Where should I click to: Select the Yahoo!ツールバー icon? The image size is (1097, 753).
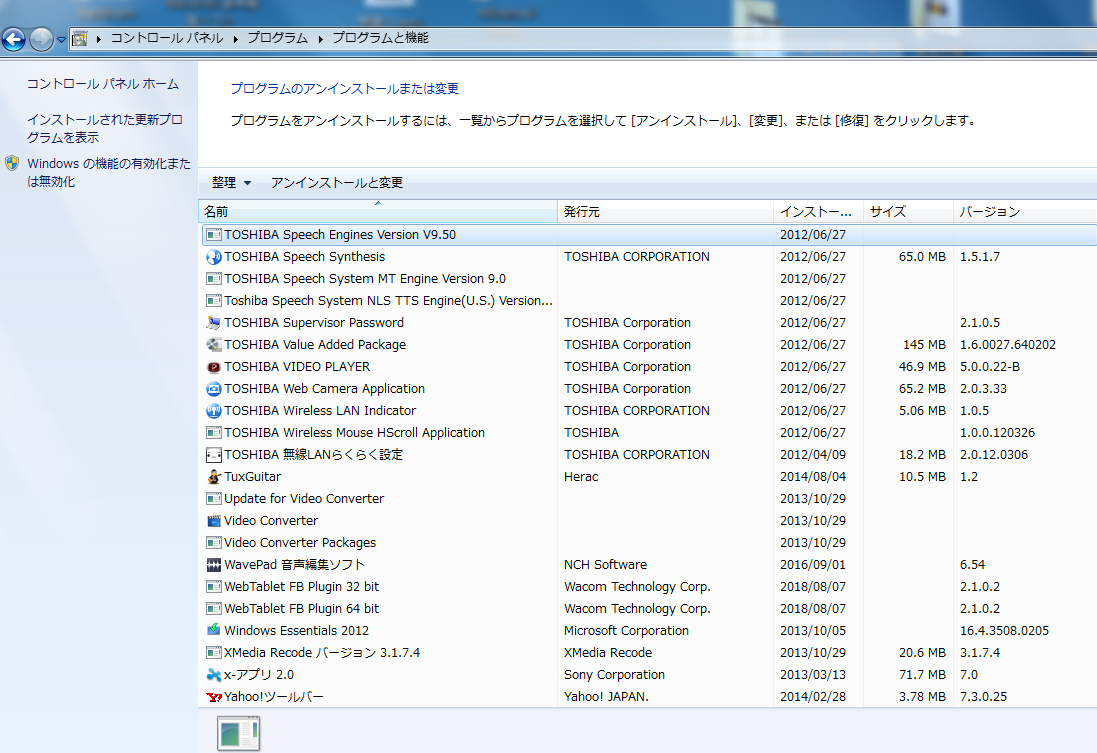[213, 697]
